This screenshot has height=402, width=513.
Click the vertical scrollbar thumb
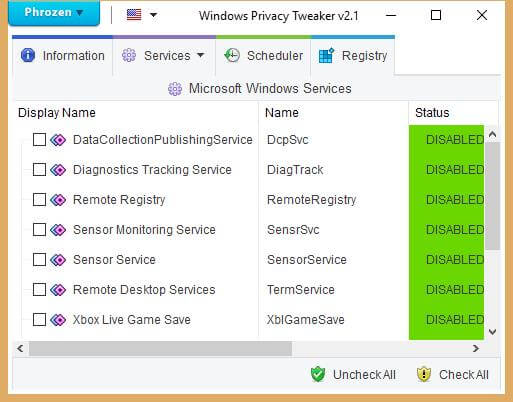tap(492, 196)
